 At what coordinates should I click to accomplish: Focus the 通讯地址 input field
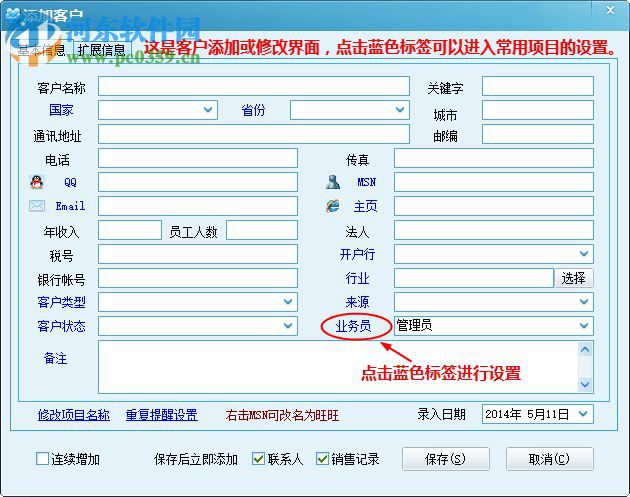254,134
